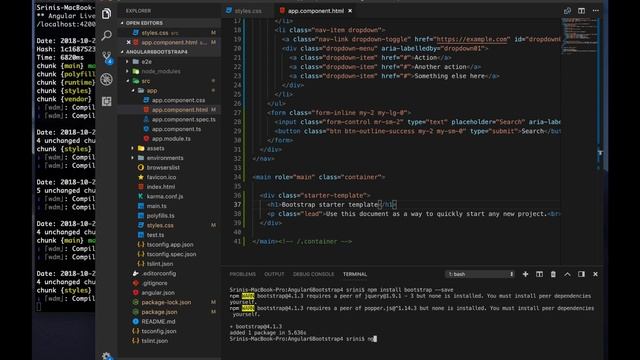Open the PROBLEMS panel tab
Screen dimensions: 640x360
[242, 274]
